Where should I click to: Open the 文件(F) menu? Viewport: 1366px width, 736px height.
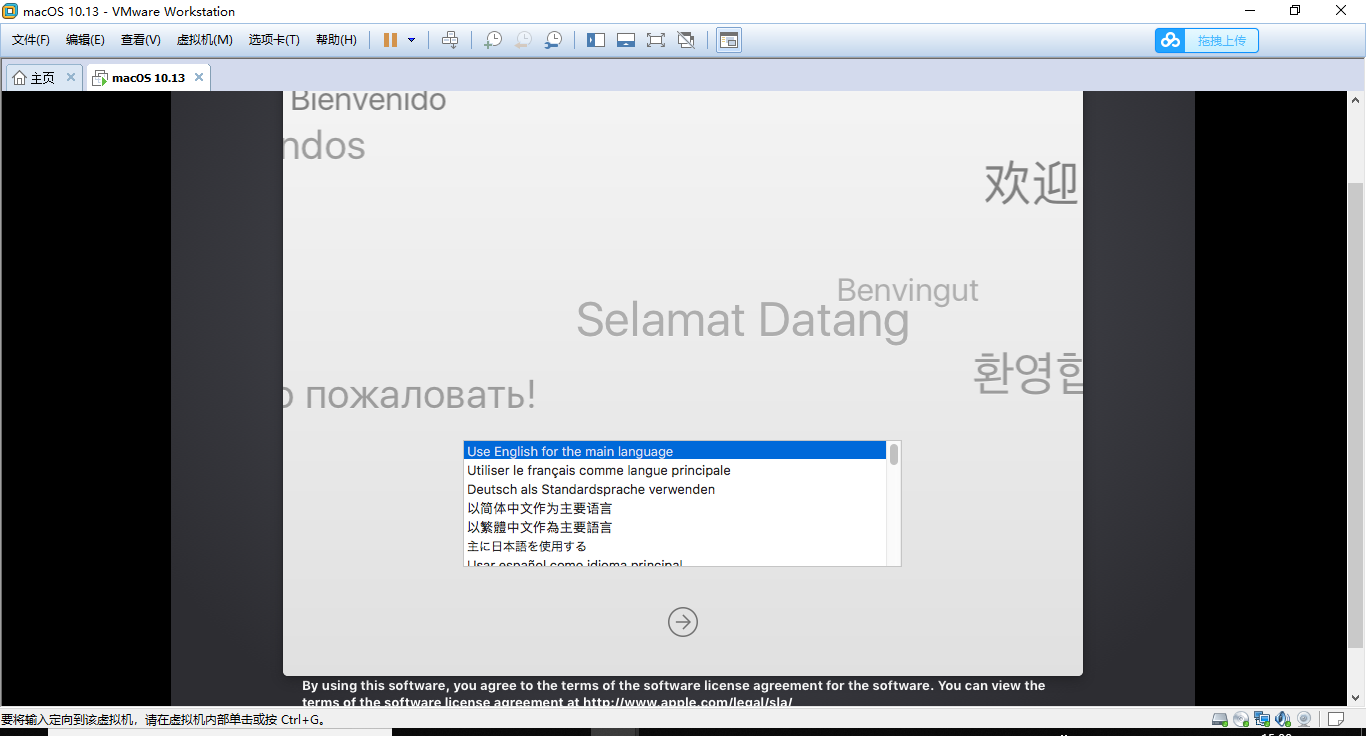(31, 40)
